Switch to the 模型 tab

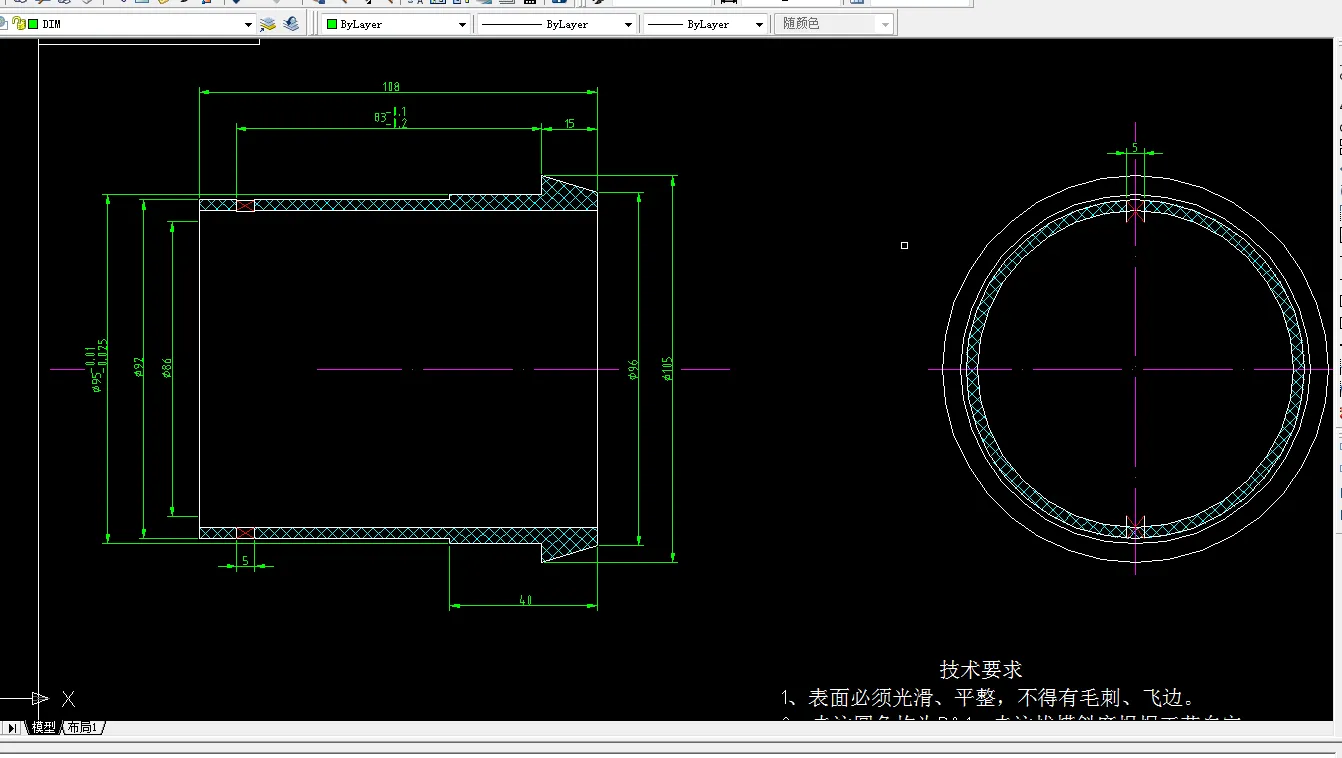43,727
